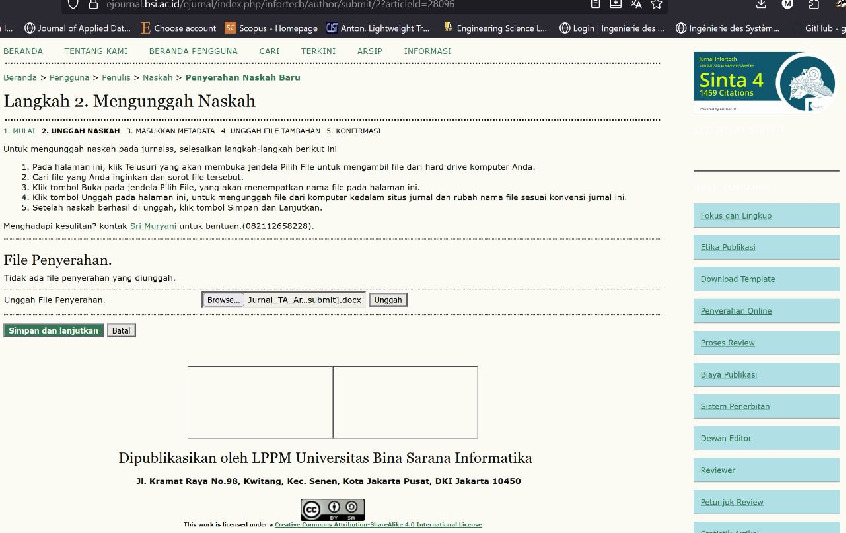Click the Naskah breadcrumb link
Image resolution: width=846 pixels, height=533 pixels.
click(x=157, y=77)
